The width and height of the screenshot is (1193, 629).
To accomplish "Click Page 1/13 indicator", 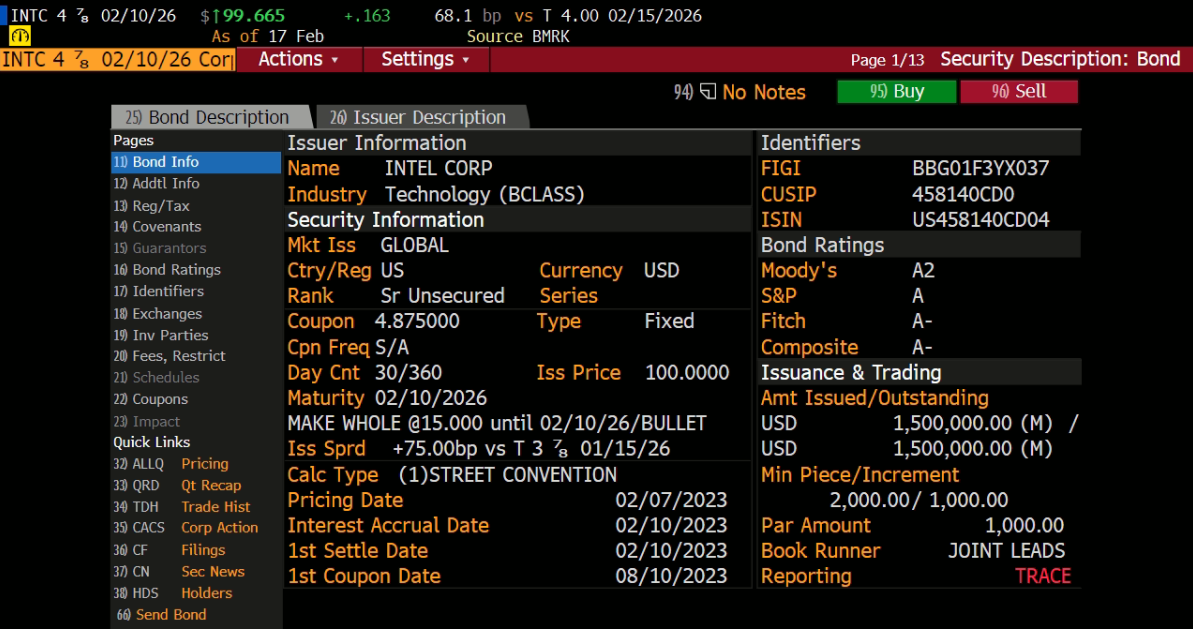I will pos(887,60).
